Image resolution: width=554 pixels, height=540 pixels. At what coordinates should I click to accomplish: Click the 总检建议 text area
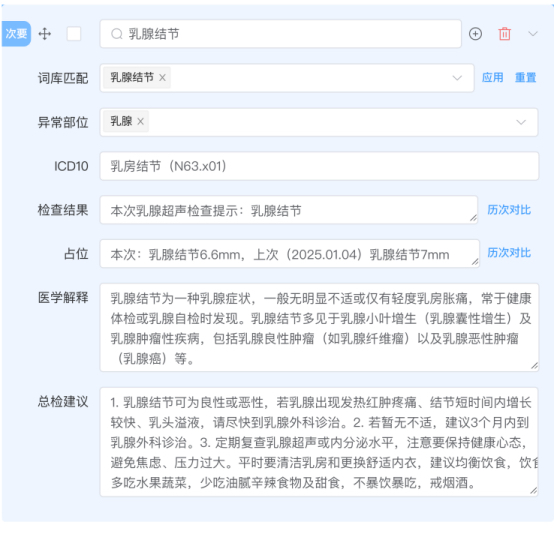(319, 442)
